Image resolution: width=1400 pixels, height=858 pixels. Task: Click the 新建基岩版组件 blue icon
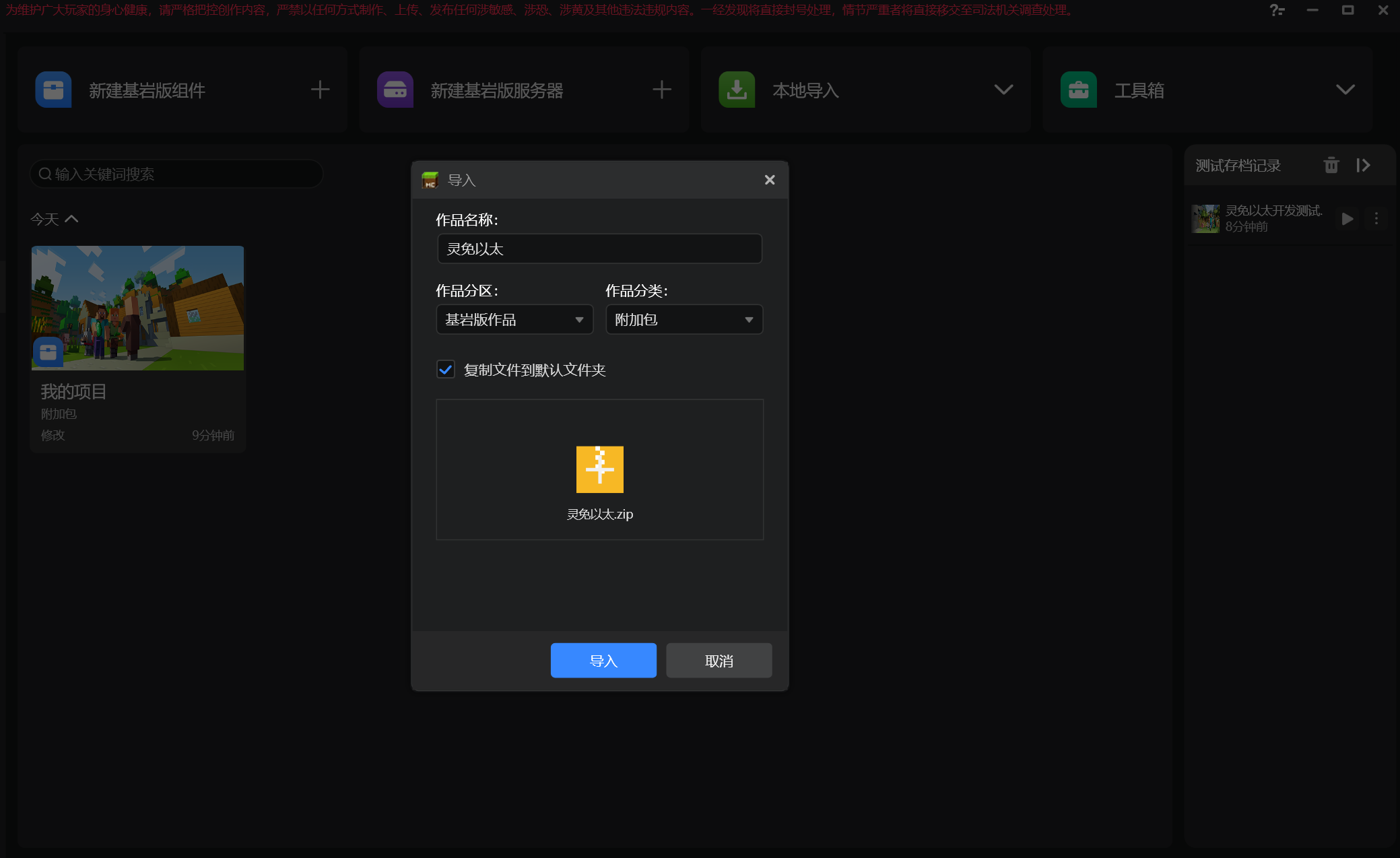pyautogui.click(x=53, y=90)
